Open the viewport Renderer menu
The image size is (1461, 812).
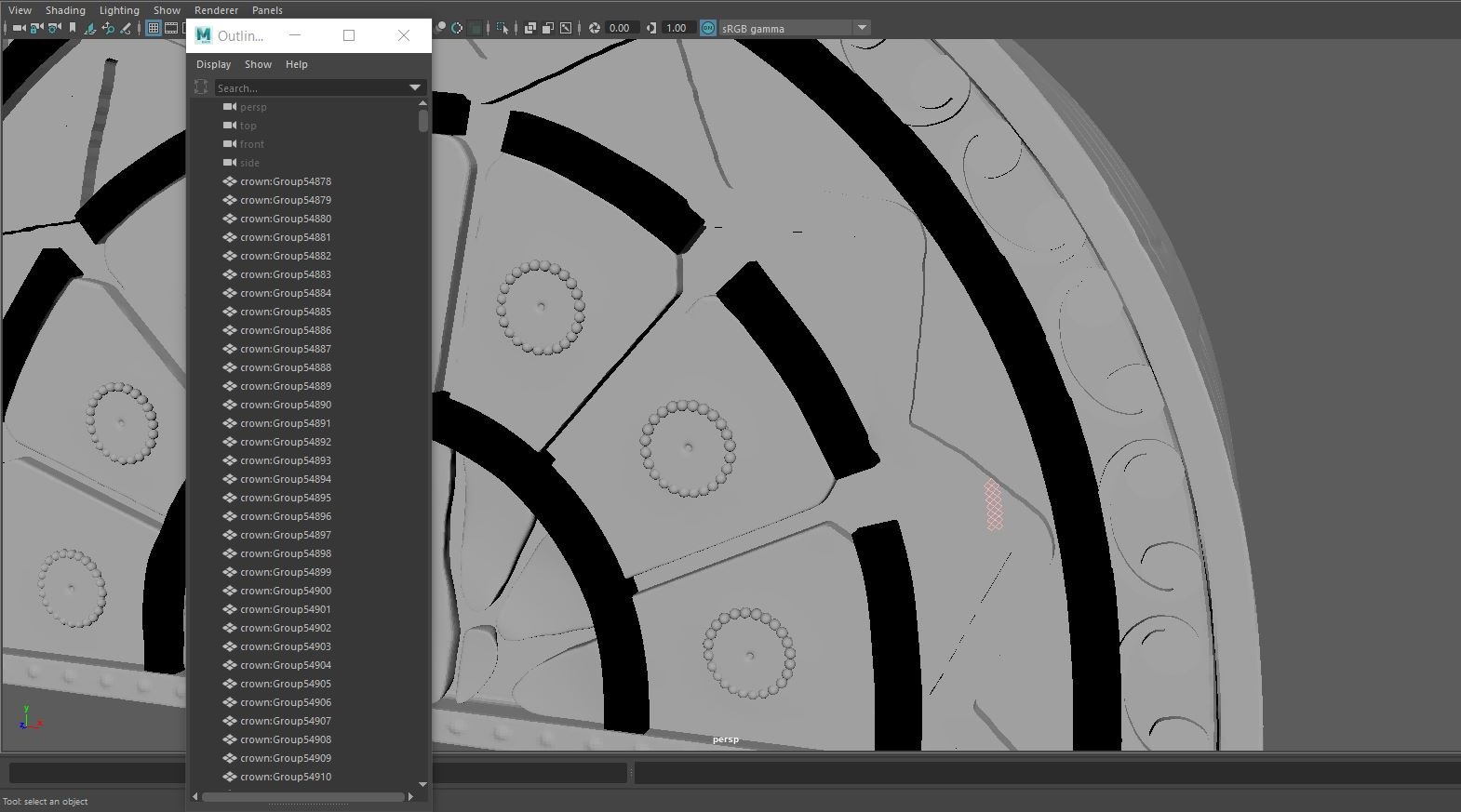click(216, 10)
